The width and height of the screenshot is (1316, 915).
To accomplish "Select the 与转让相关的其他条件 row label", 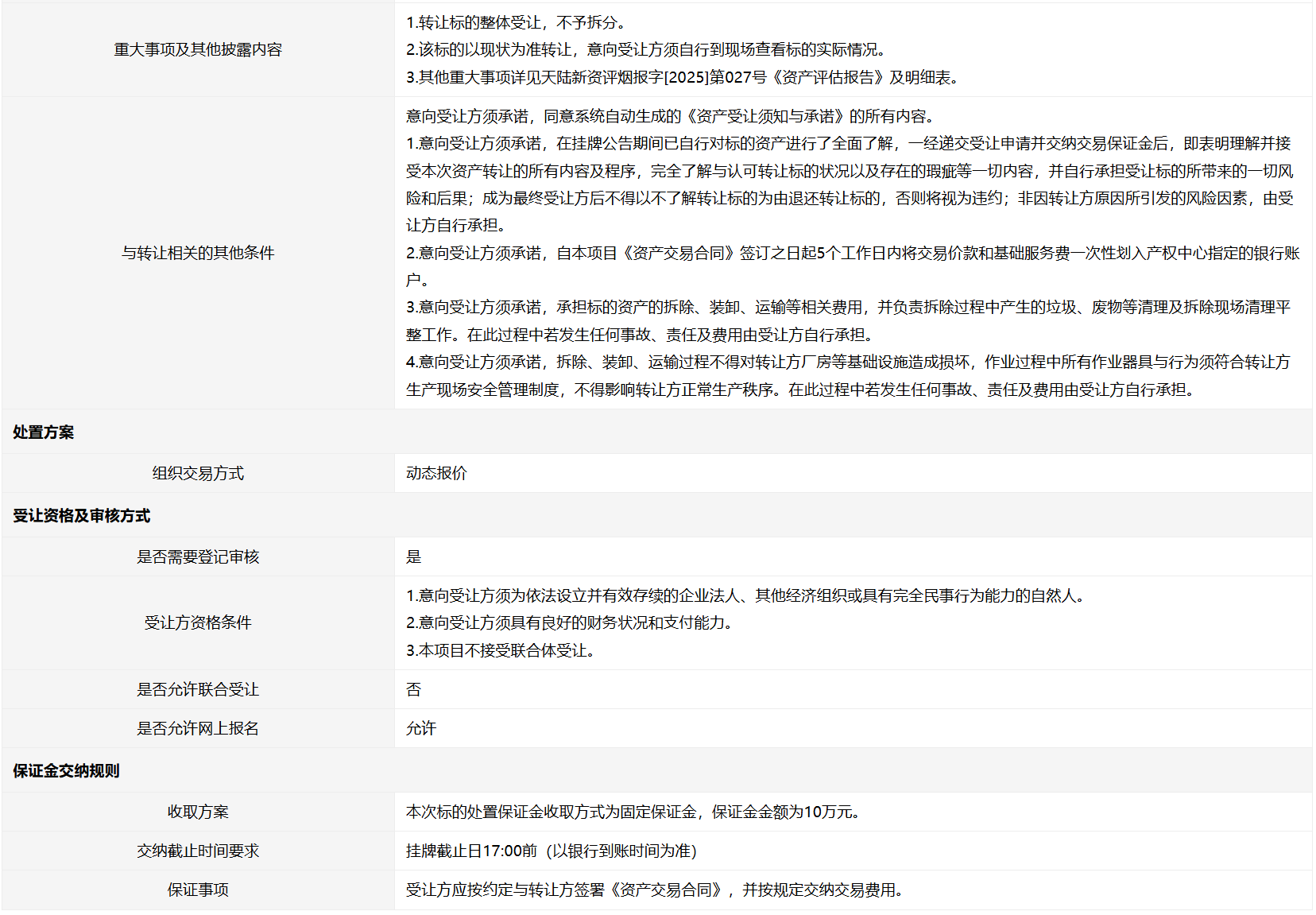I will pos(198,253).
